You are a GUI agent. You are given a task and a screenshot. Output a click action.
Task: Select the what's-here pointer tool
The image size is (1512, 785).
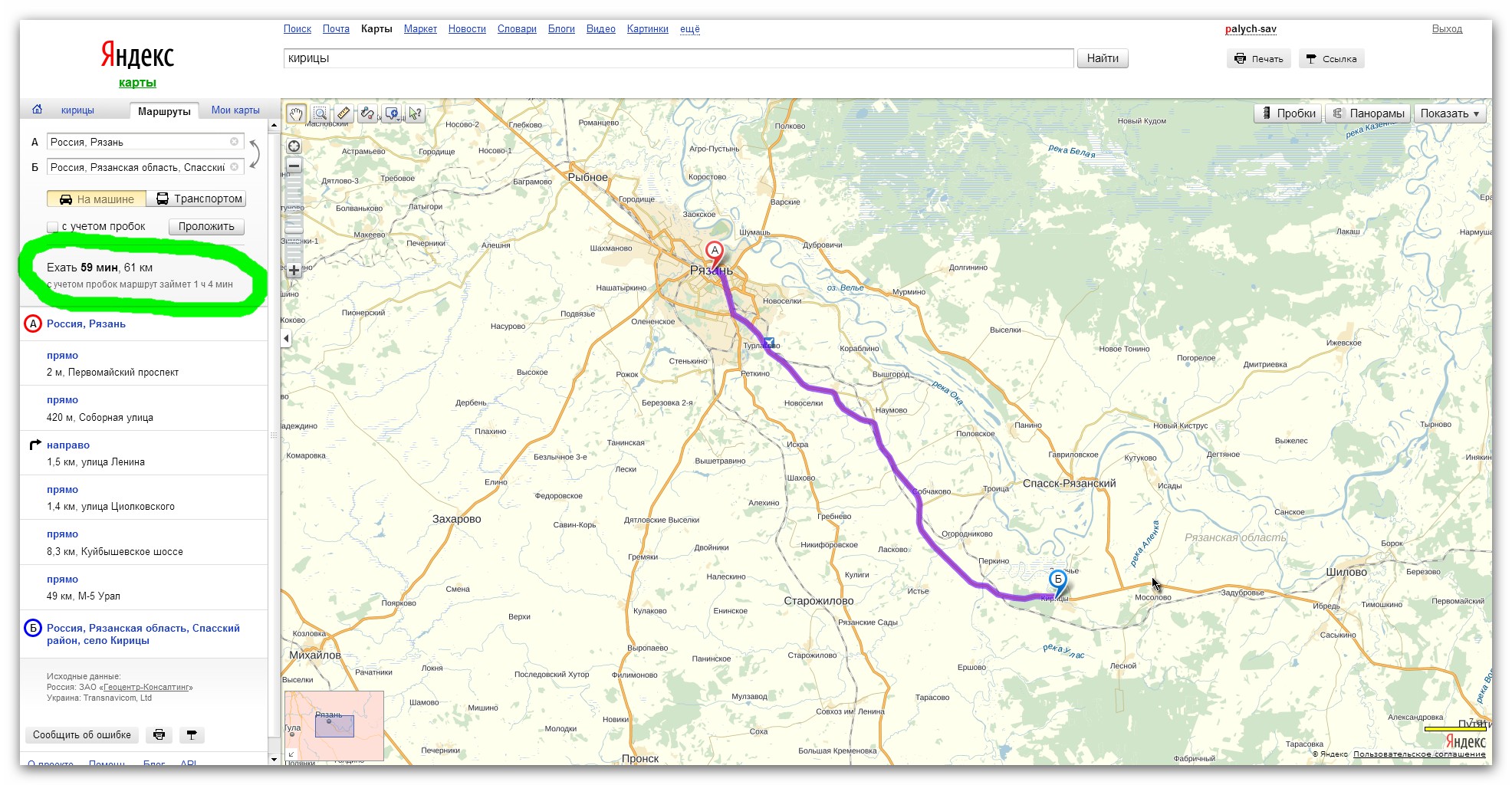pos(415,113)
